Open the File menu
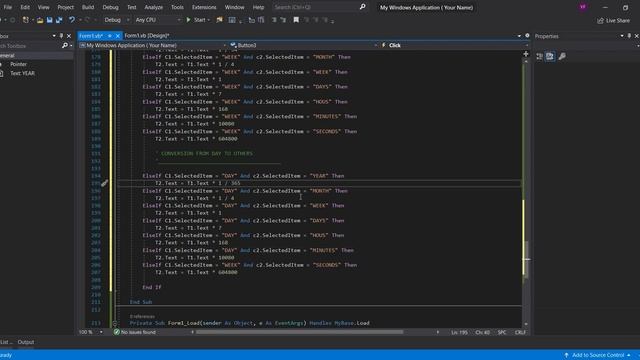The width and height of the screenshot is (640, 360). 7,7
